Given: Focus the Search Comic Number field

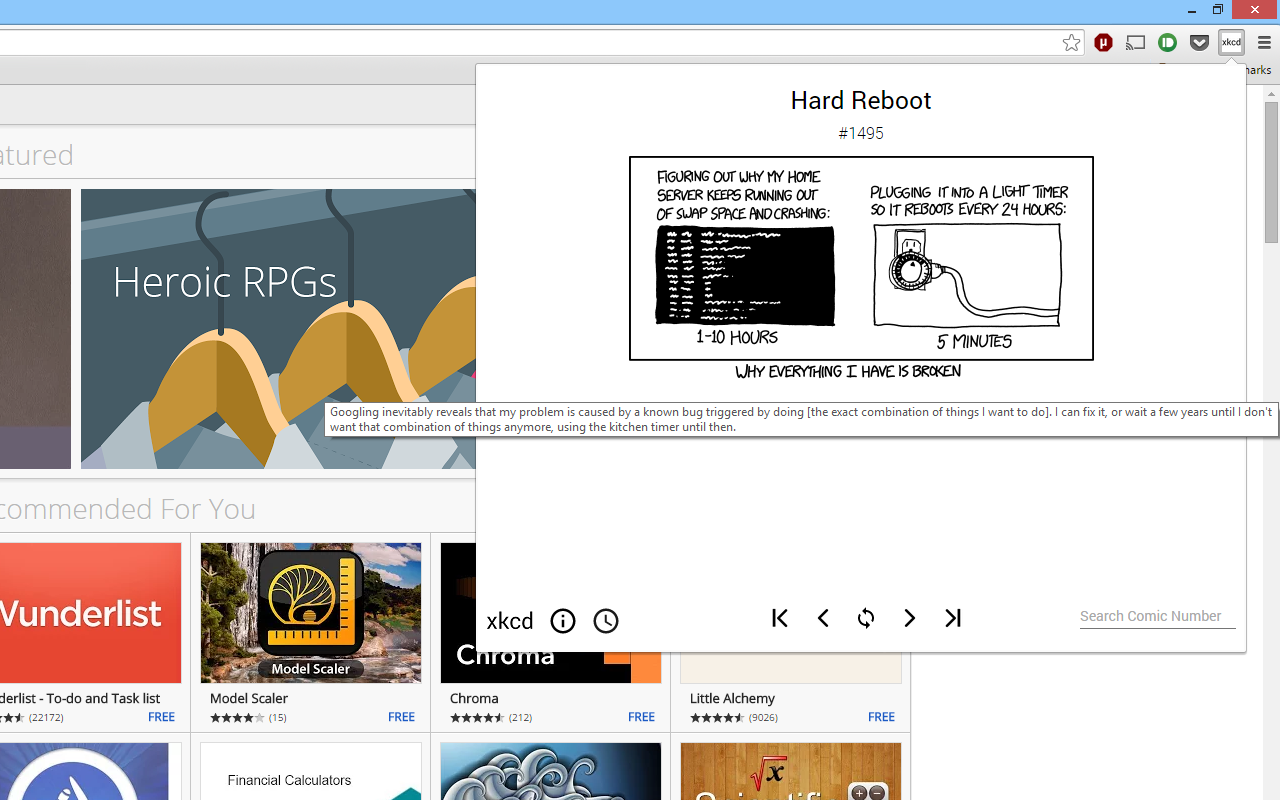Looking at the screenshot, I should tap(1157, 616).
